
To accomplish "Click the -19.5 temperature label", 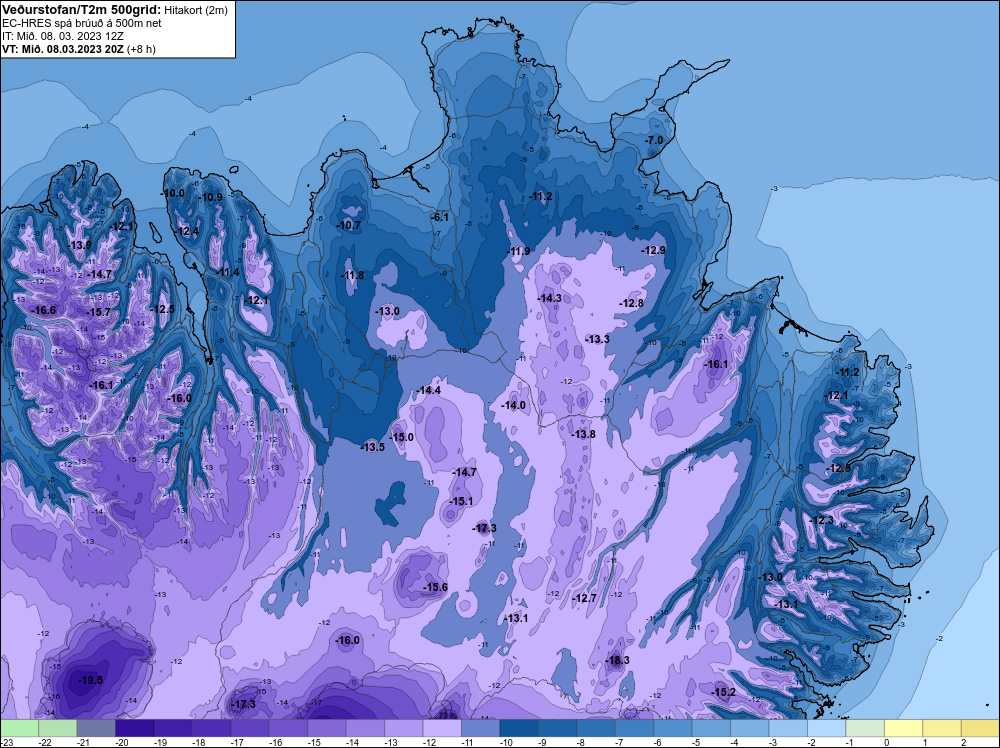I will [91, 680].
